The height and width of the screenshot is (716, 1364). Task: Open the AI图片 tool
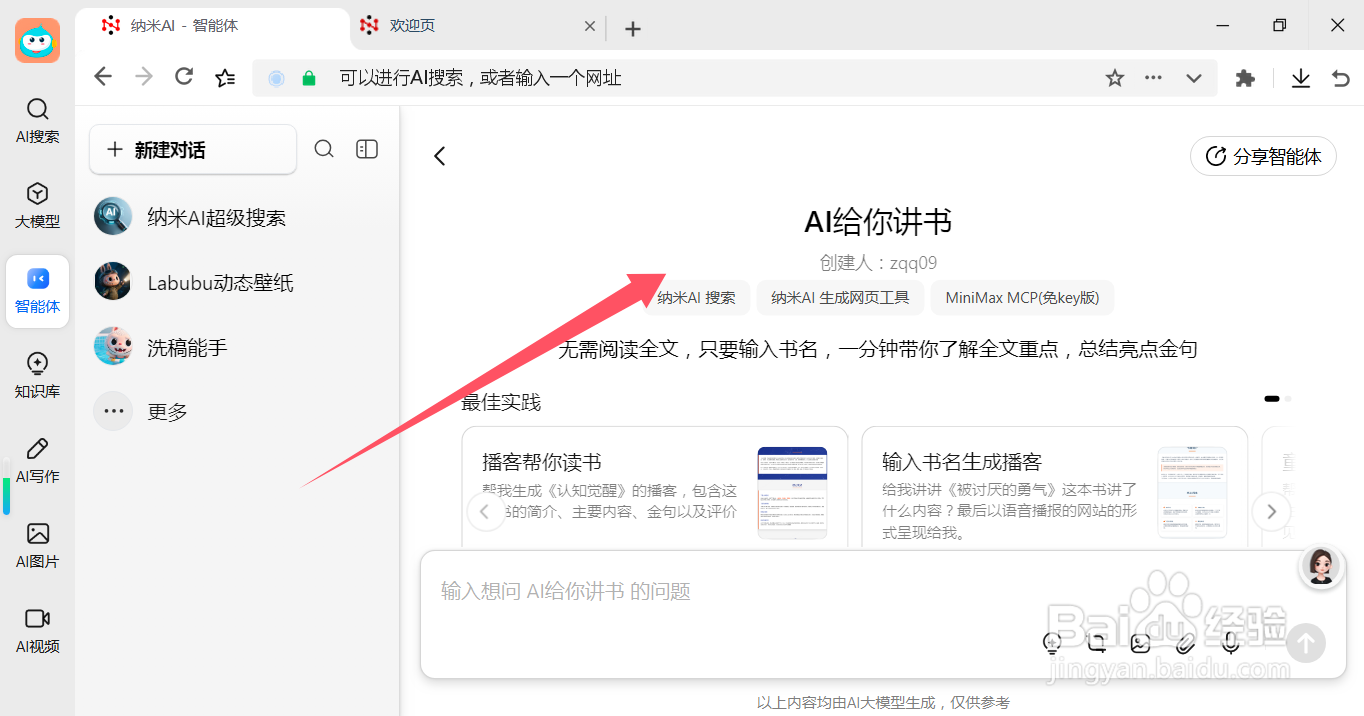[x=37, y=545]
